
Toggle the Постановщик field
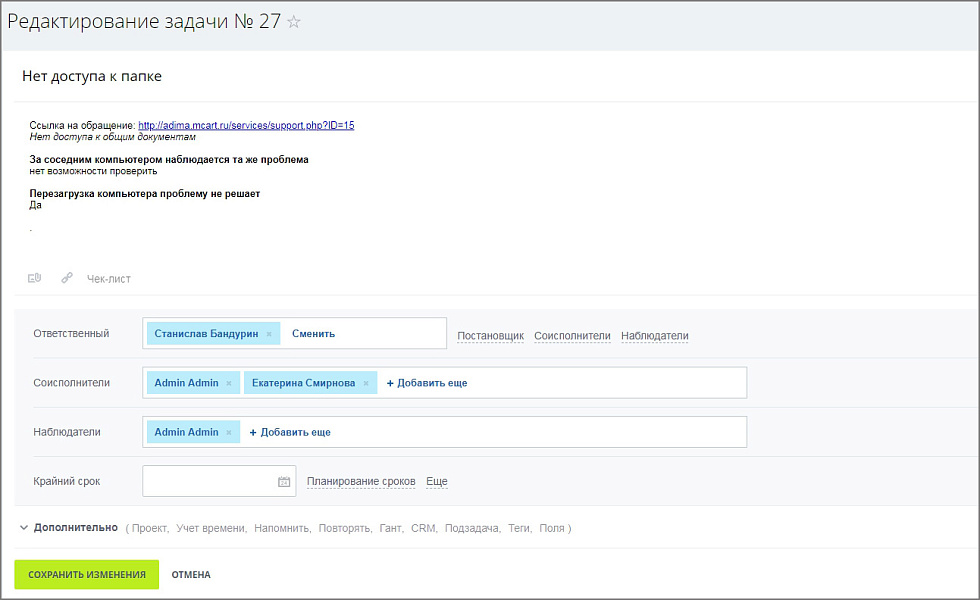[x=490, y=336]
